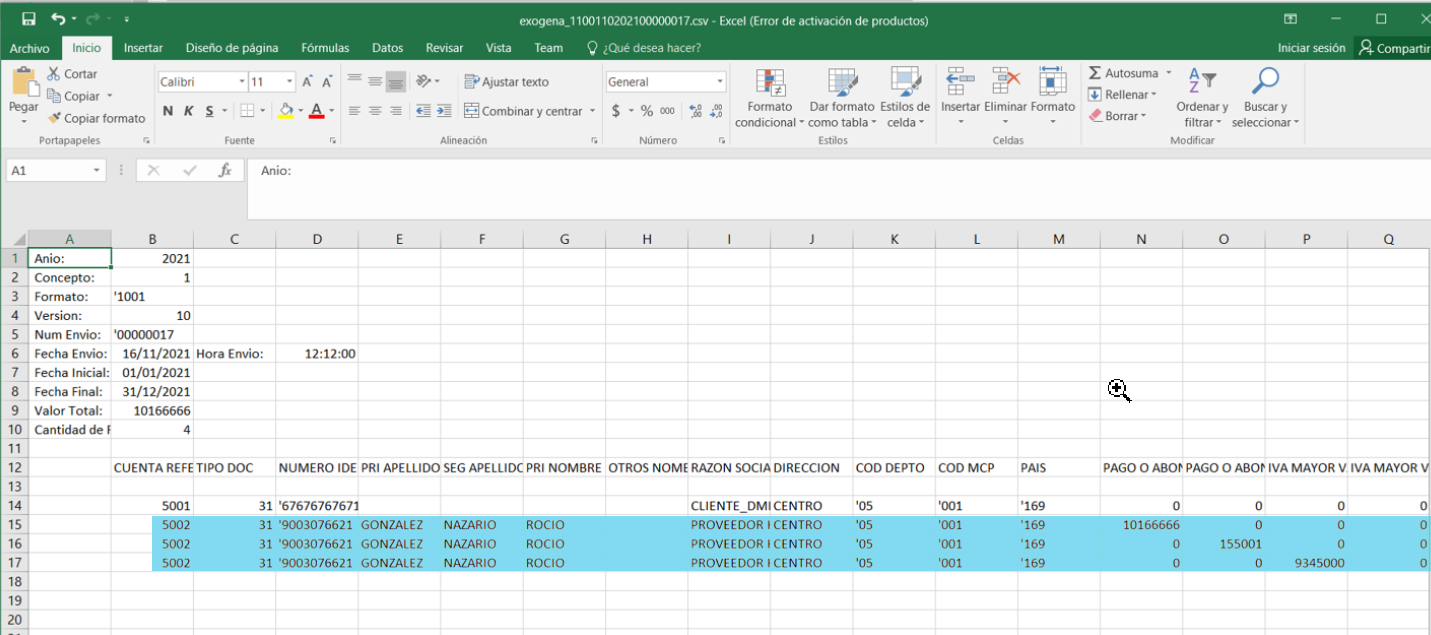Click the ¿Qué desea hacer? search box

[x=644, y=48]
